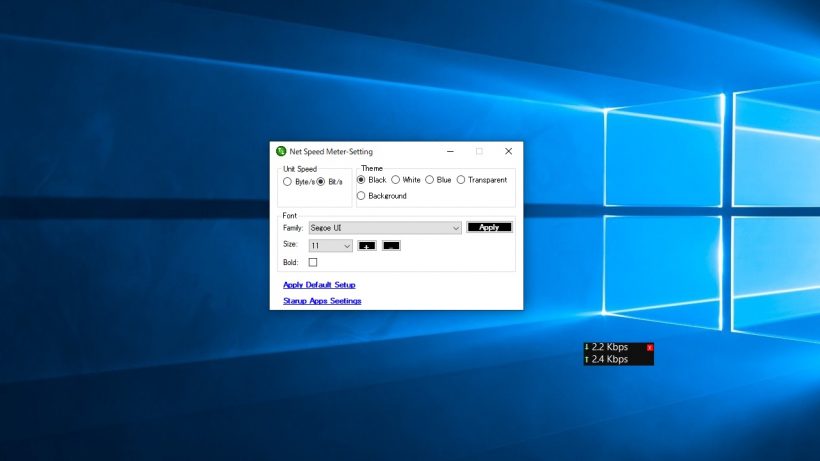Close the speed widget with red X

650,348
